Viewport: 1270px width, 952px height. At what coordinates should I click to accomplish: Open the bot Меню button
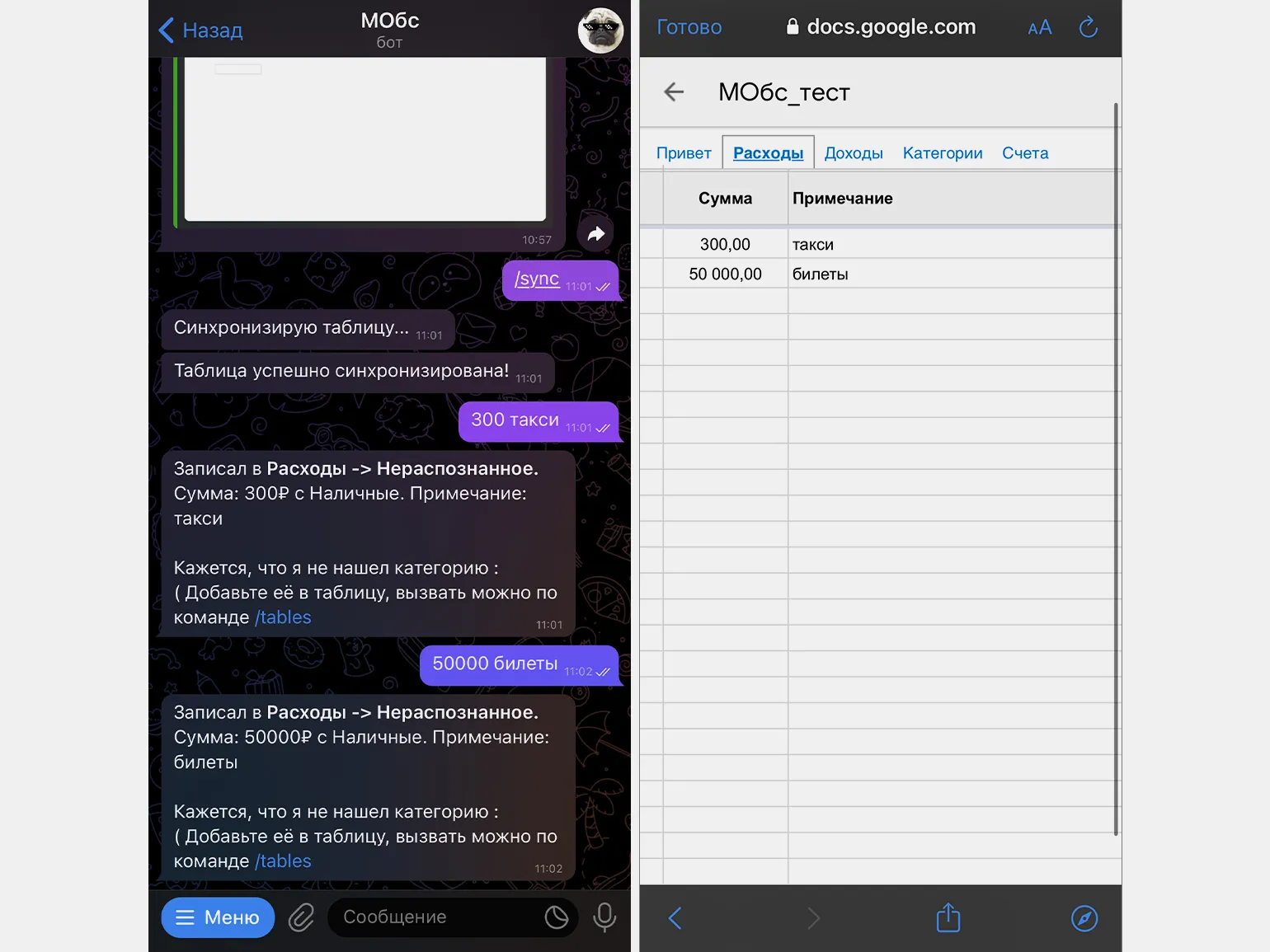218,917
